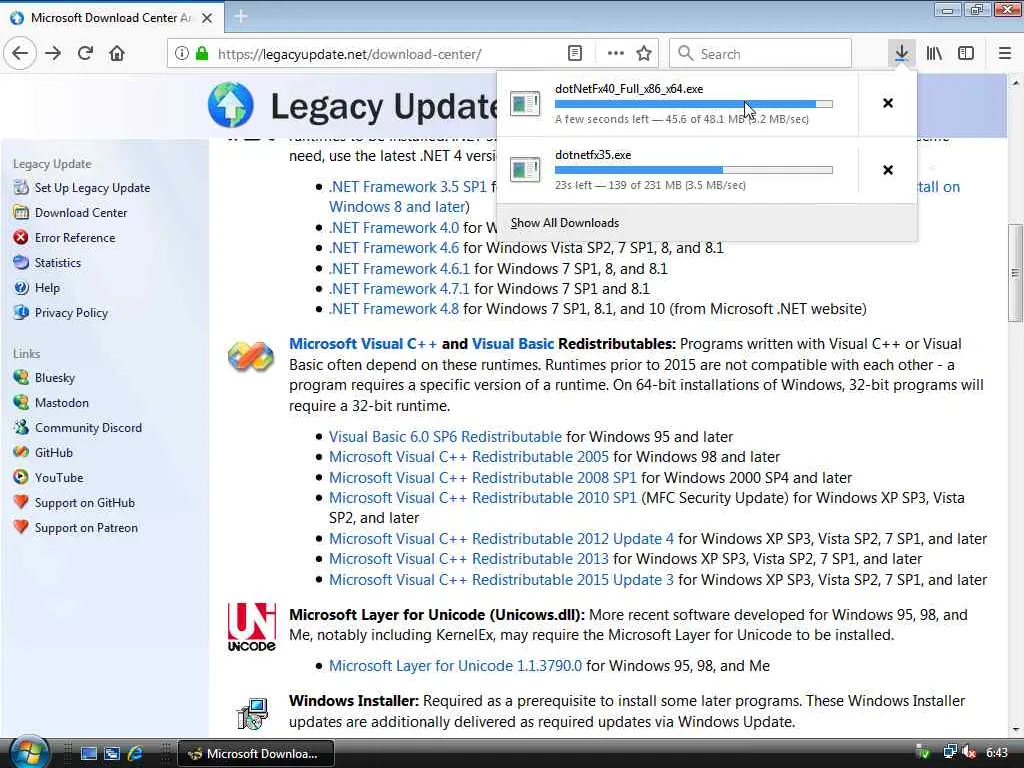Open a new tab with plus button

pos(240,17)
